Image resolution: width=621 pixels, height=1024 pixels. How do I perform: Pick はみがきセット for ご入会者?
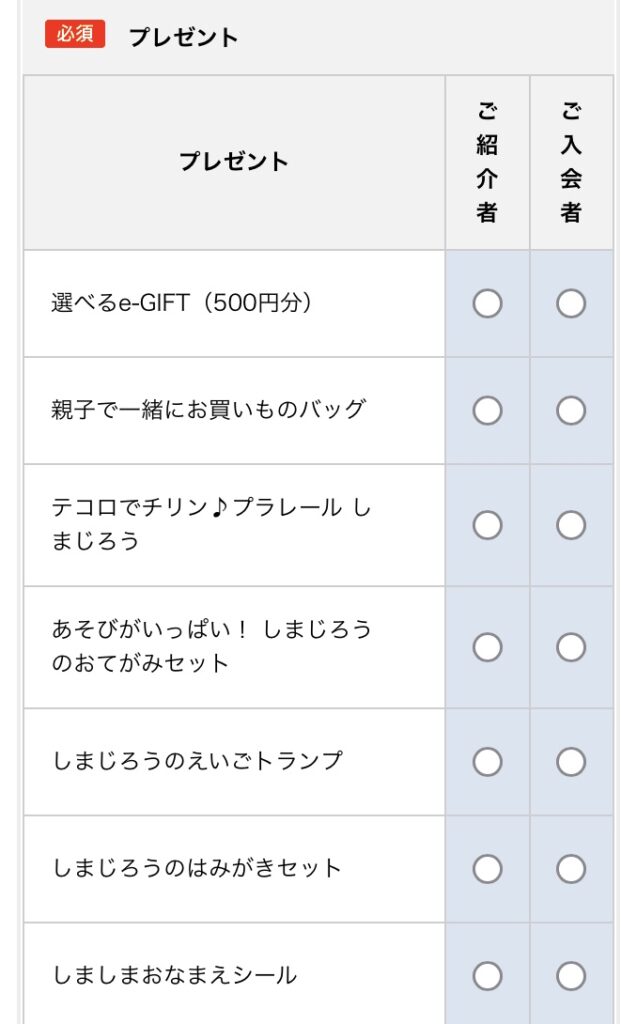571,869
